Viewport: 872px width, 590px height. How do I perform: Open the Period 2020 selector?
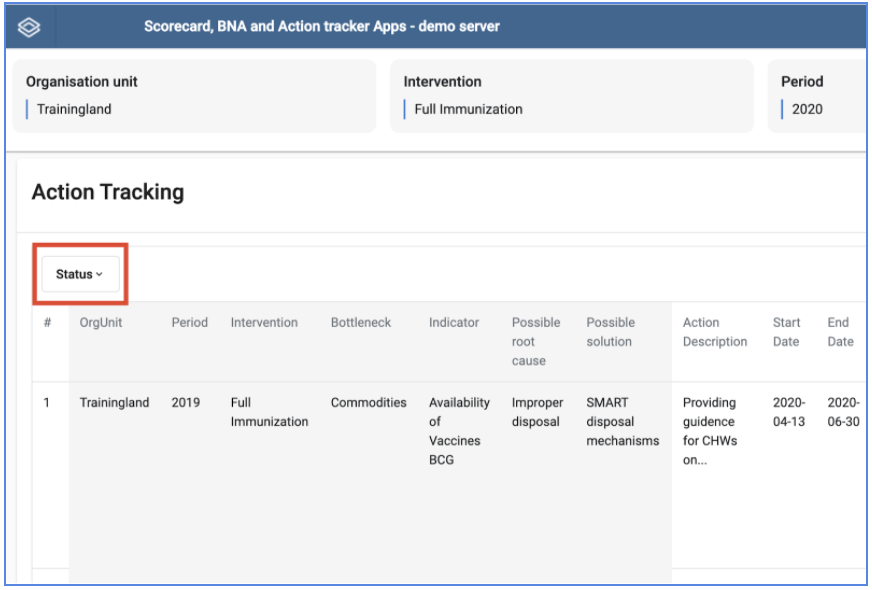point(818,96)
